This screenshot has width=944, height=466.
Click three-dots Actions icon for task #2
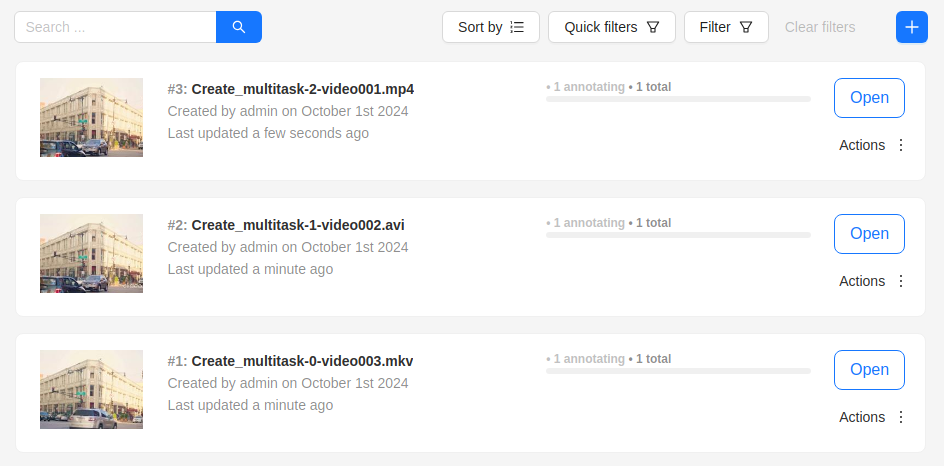pos(900,281)
